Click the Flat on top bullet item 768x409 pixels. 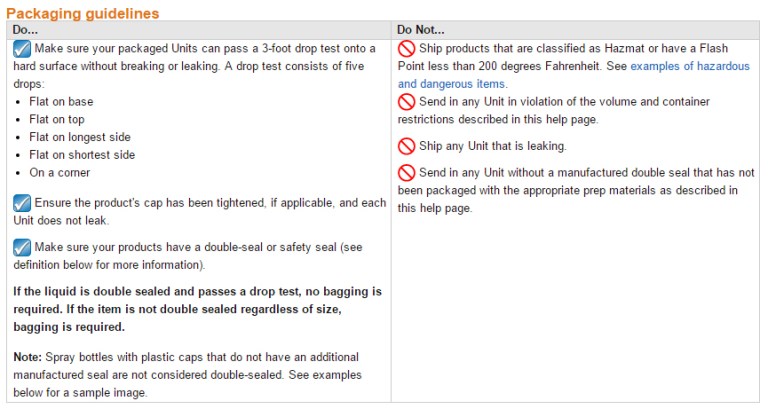pyautogui.click(x=57, y=120)
